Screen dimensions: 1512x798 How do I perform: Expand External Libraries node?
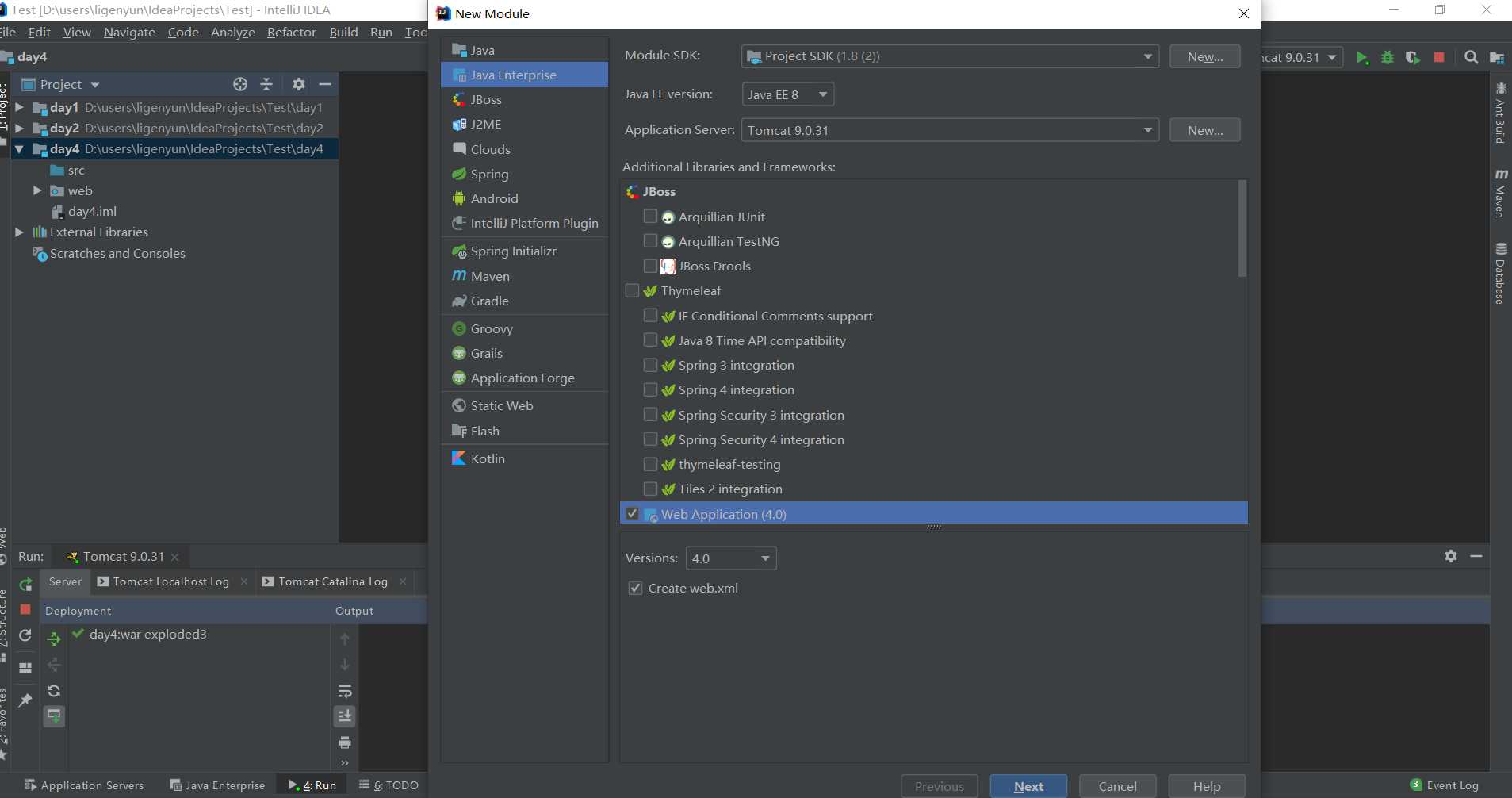[19, 232]
